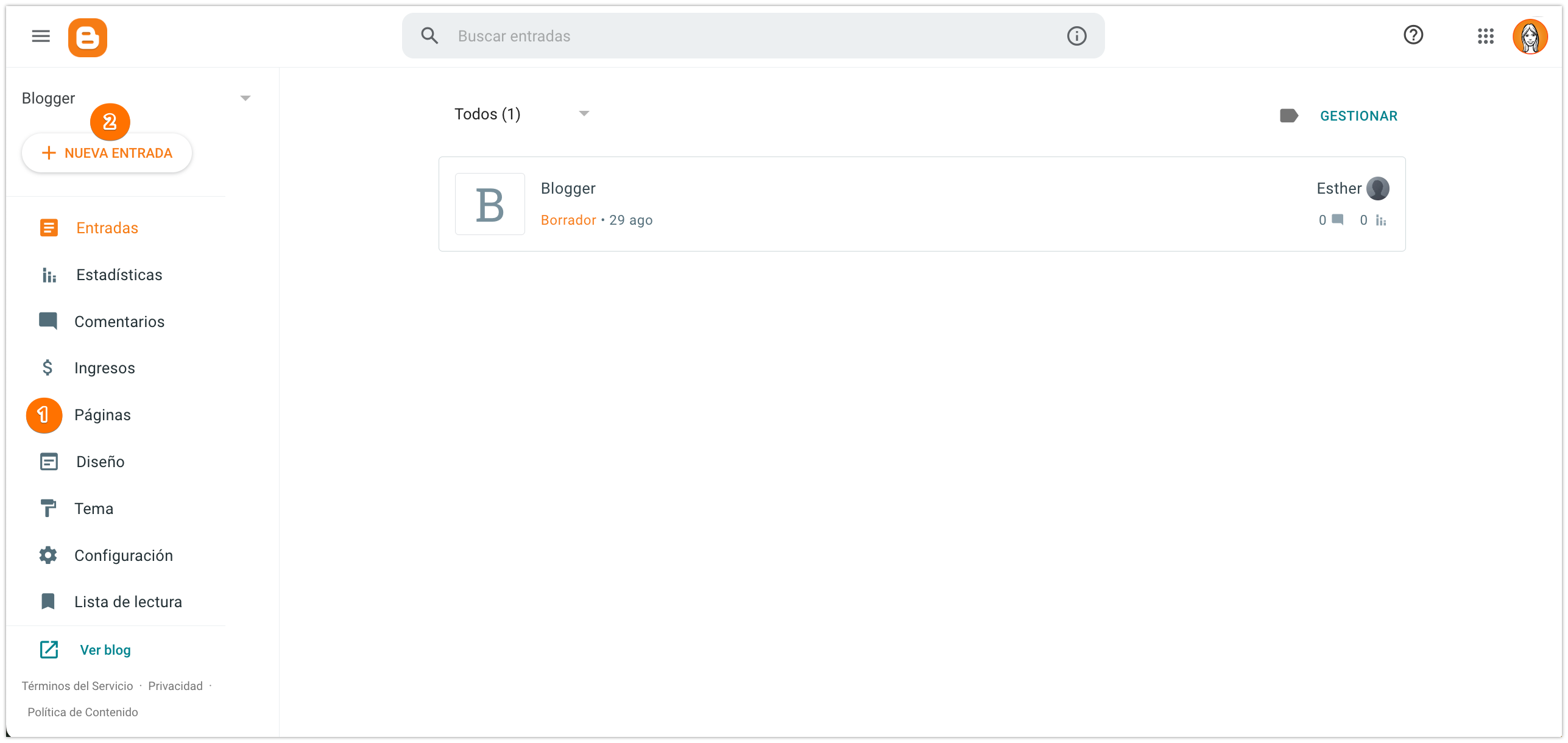This screenshot has height=743, width=1568.
Task: Click the GESTIONAR labels button
Action: [1358, 116]
